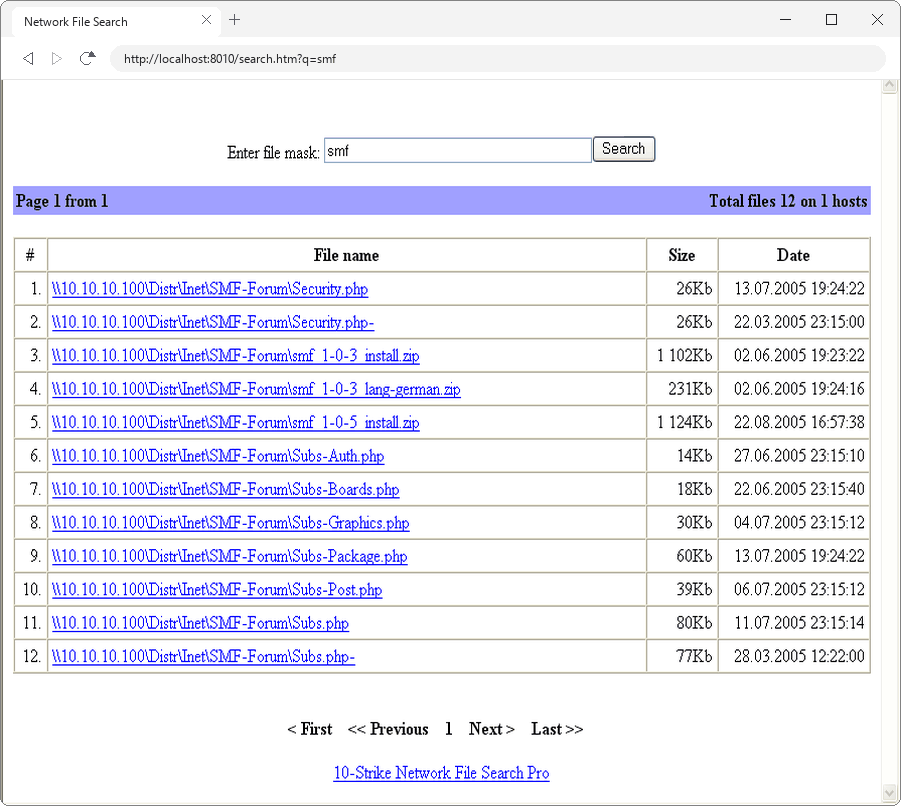
Task: Click the 231Kb size cell
Action: (x=682, y=389)
